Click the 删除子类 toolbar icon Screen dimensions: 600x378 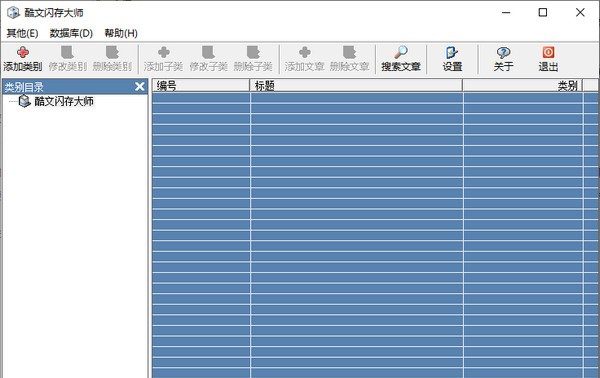pos(253,52)
